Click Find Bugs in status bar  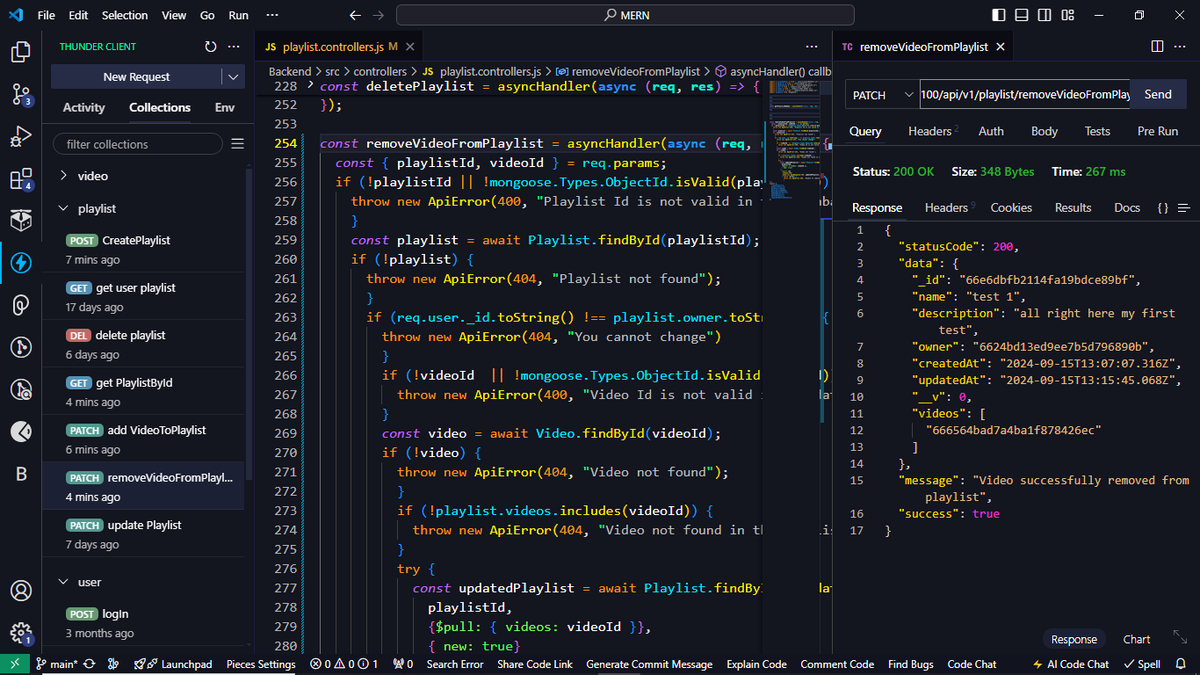[x=911, y=664]
